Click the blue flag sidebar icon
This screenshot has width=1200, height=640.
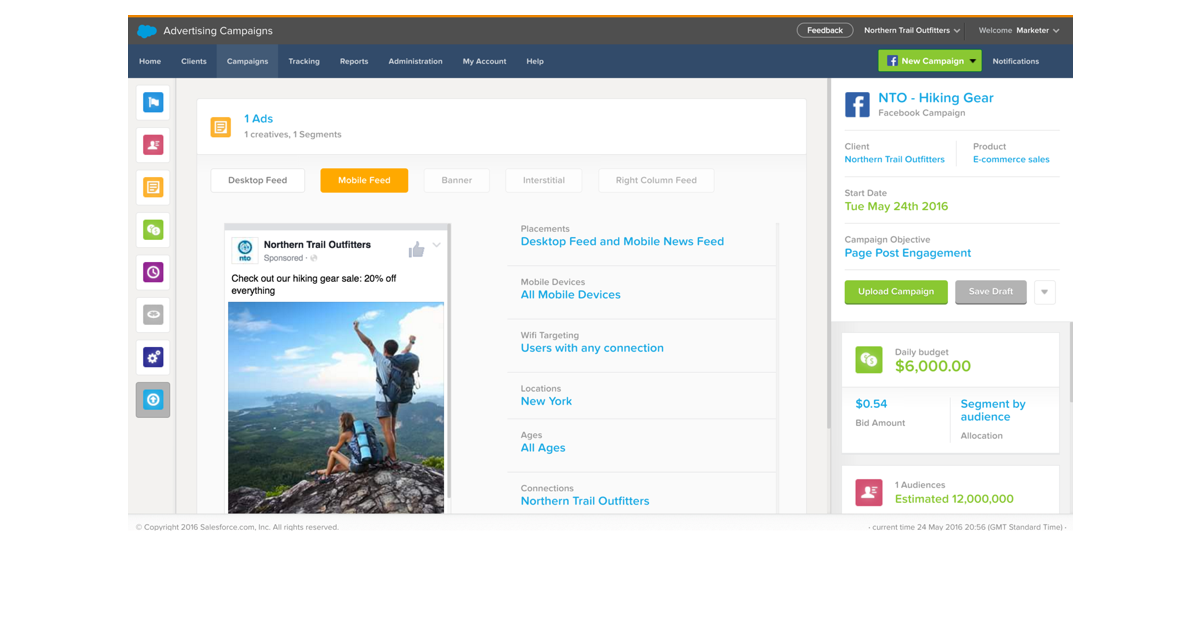coord(153,102)
